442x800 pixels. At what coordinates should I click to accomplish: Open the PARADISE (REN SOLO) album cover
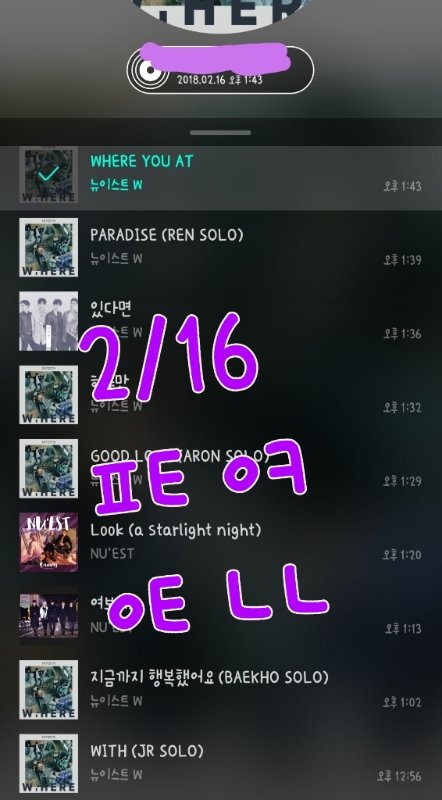[x=48, y=247]
